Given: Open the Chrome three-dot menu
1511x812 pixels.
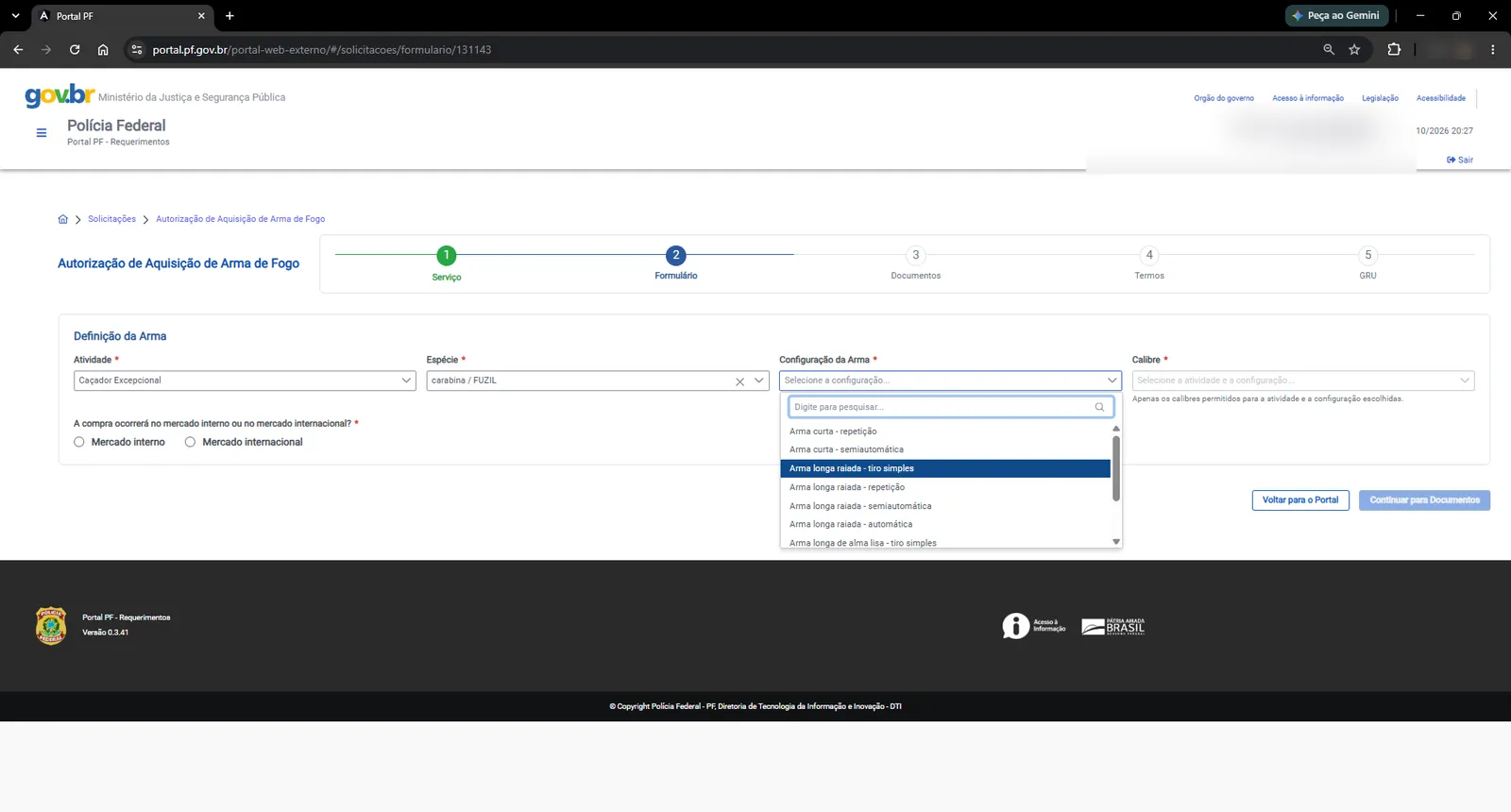Looking at the screenshot, I should pyautogui.click(x=1492, y=49).
